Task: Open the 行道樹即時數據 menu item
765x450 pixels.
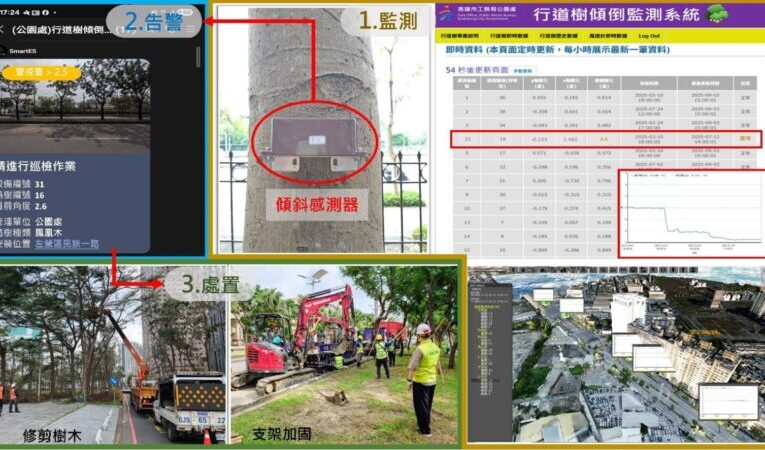Action: [x=509, y=36]
